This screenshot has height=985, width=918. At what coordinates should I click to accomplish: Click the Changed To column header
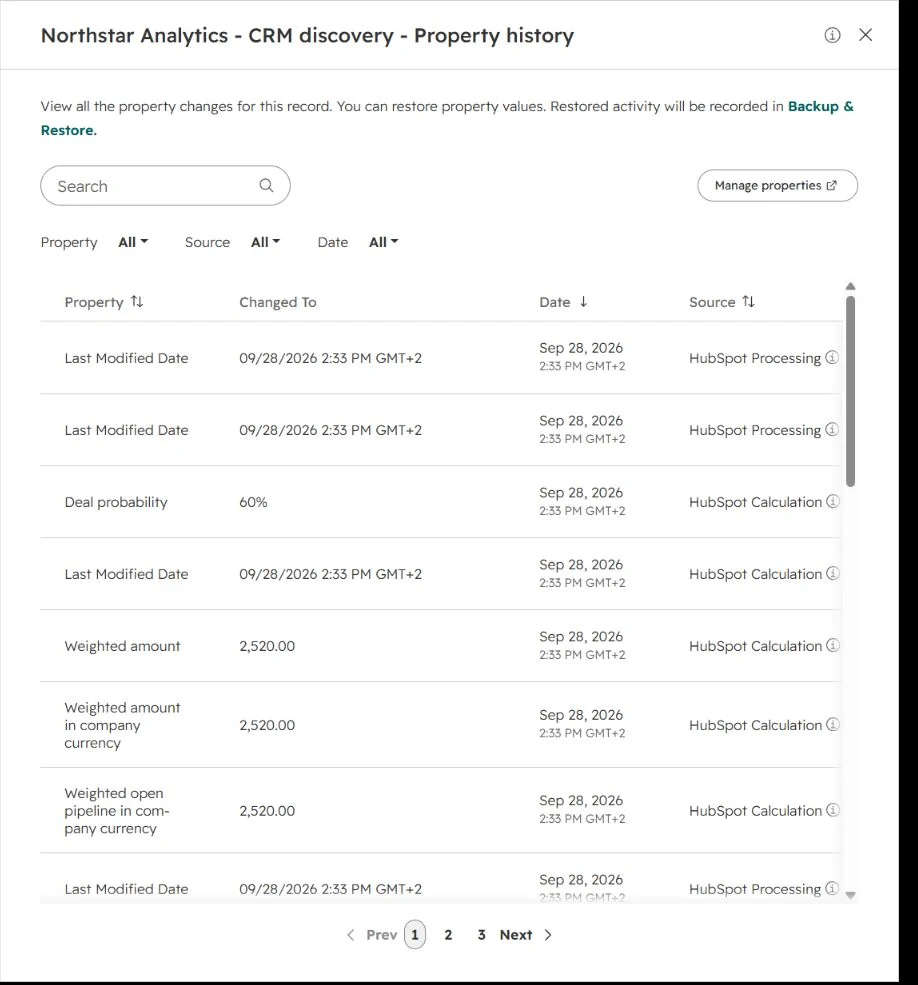(x=278, y=302)
